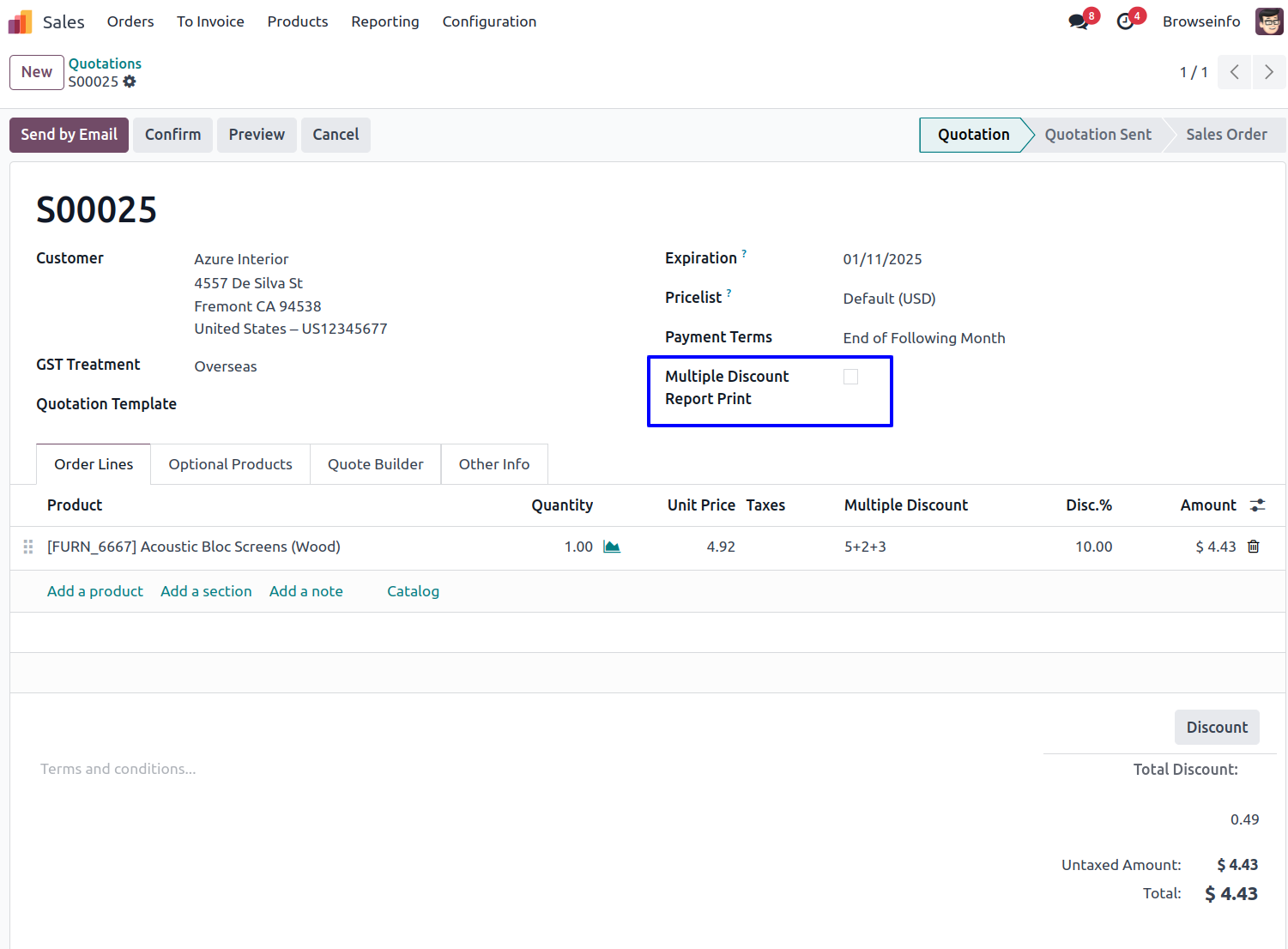The height and width of the screenshot is (949, 1288).
Task: Switch to the Optional Products tab
Action: (230, 464)
